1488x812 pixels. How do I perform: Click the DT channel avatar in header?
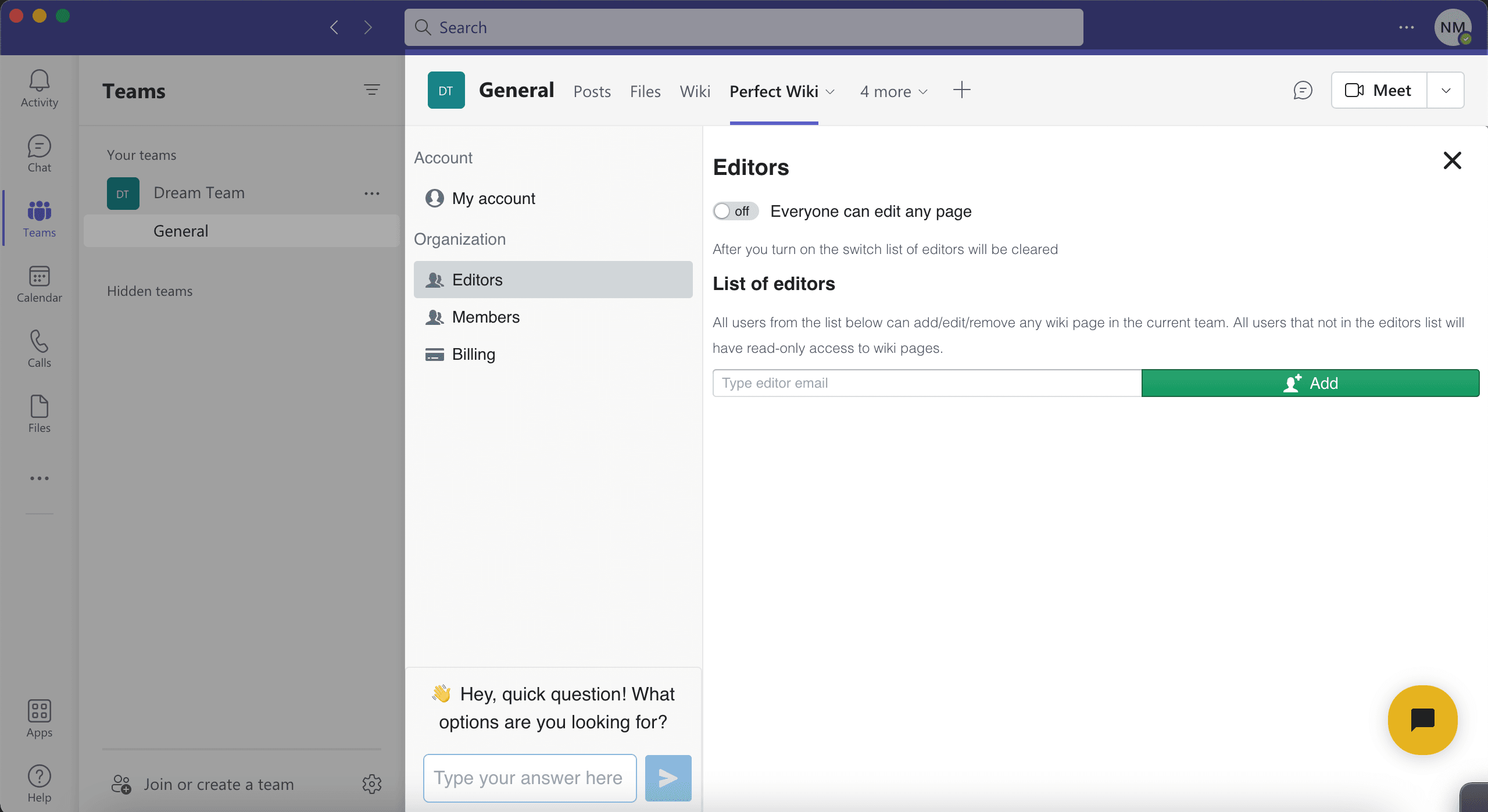(446, 90)
